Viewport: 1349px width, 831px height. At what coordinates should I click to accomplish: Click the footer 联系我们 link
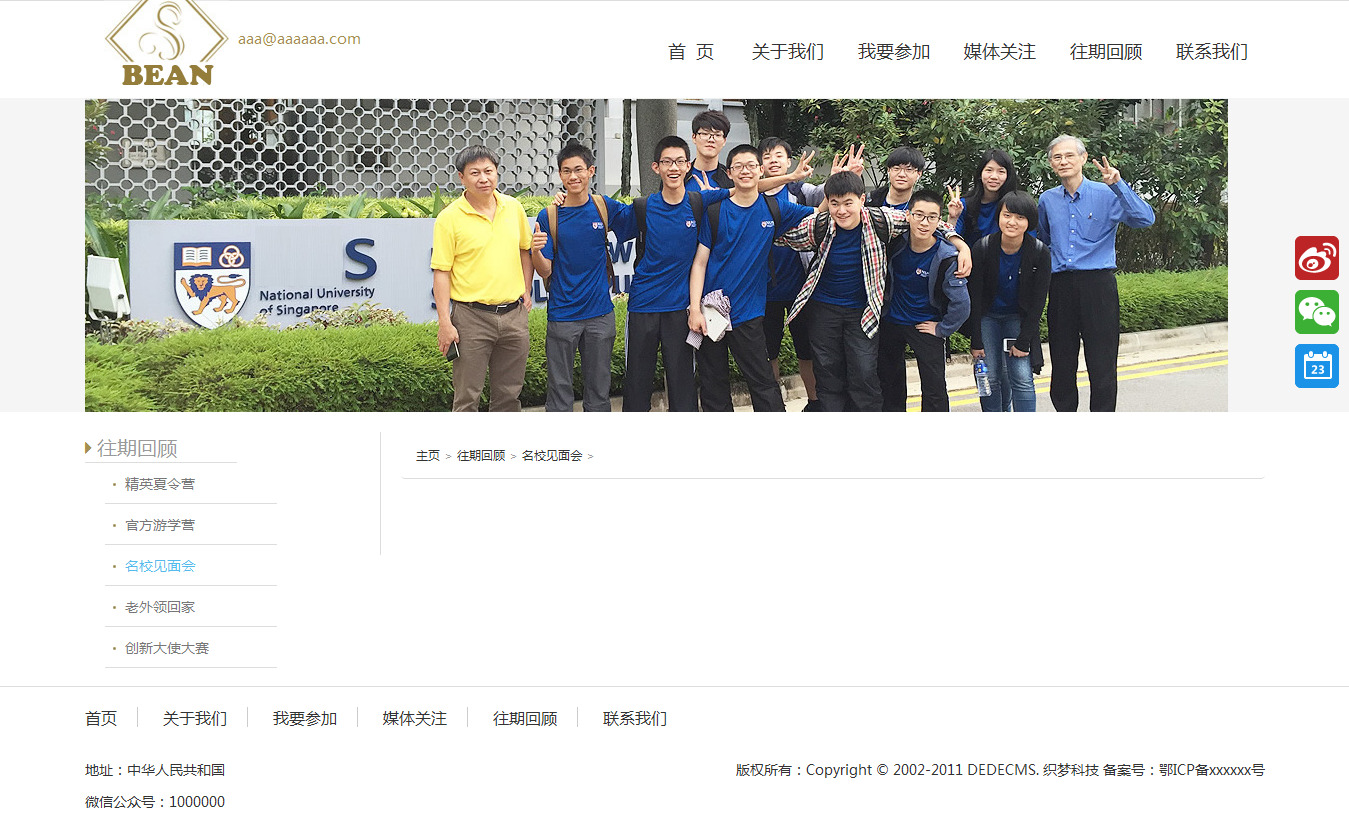(634, 718)
